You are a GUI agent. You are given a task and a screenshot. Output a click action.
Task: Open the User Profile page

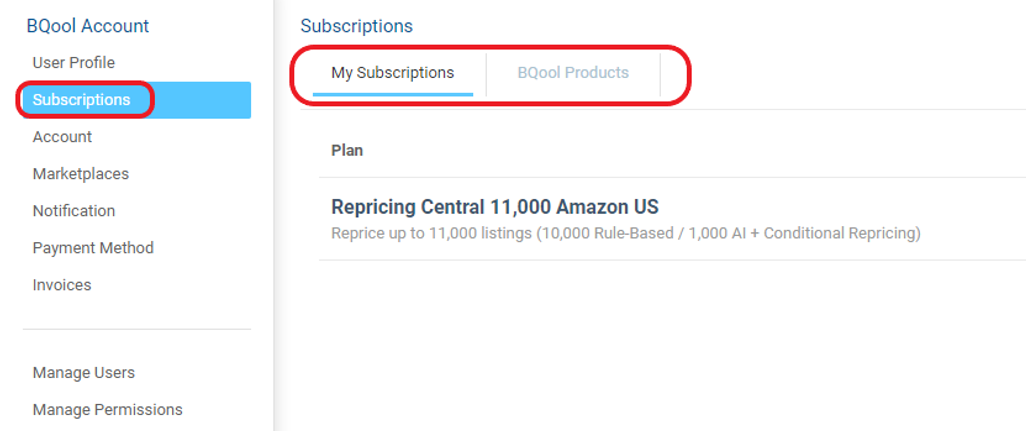[x=73, y=63]
